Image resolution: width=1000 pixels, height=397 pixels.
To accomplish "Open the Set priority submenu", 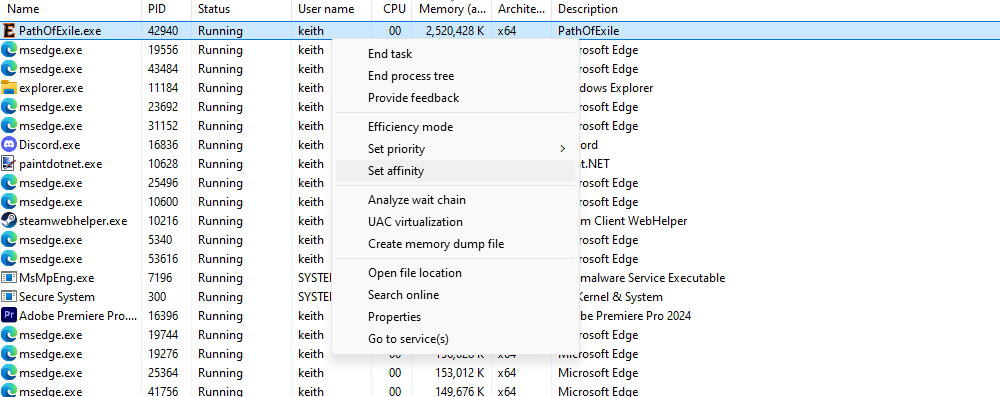I will point(455,149).
